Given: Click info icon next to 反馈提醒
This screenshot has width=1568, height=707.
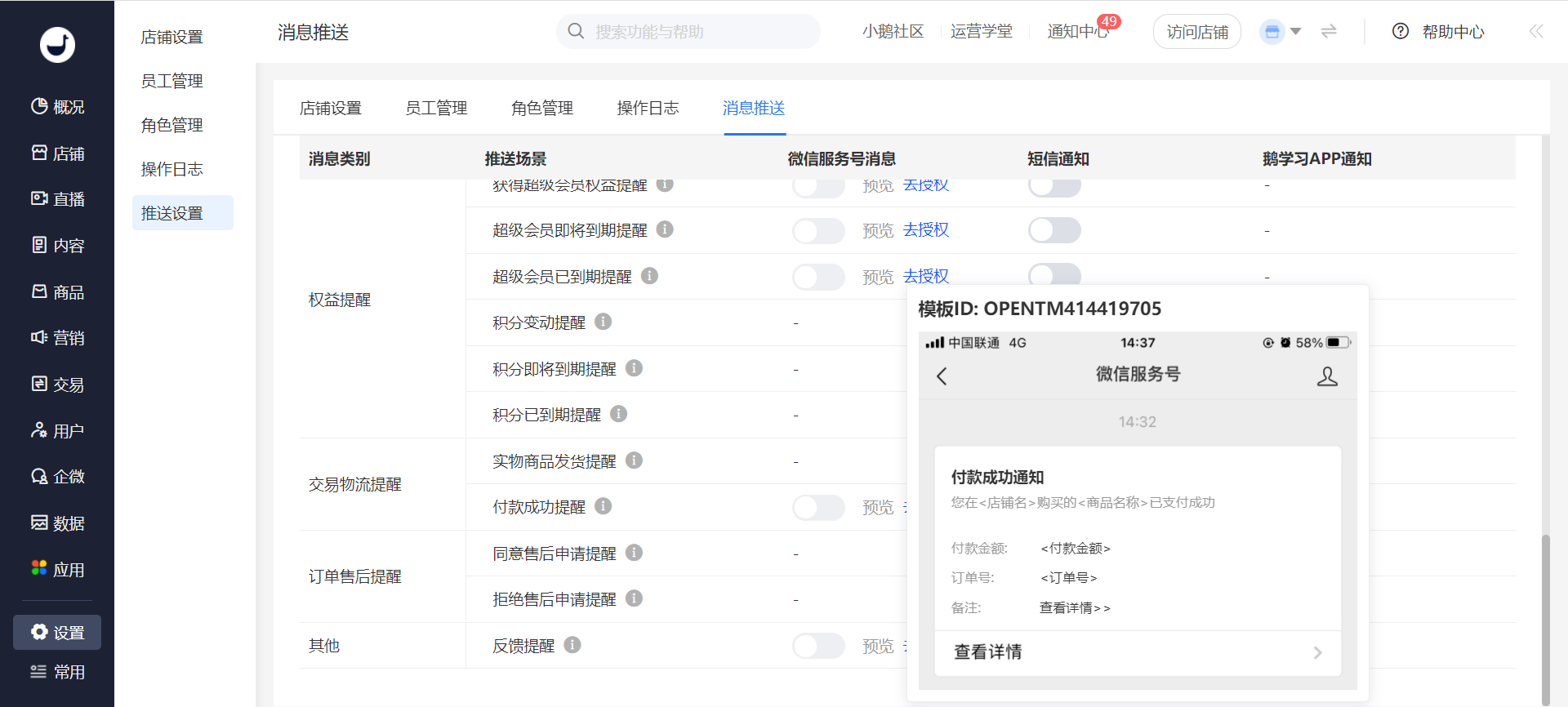Looking at the screenshot, I should pyautogui.click(x=572, y=645).
